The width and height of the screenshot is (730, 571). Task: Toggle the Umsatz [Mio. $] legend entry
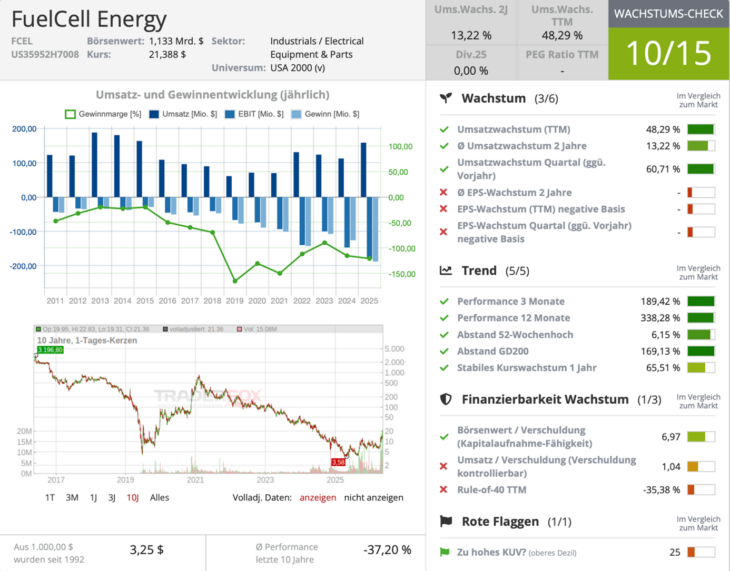point(183,114)
